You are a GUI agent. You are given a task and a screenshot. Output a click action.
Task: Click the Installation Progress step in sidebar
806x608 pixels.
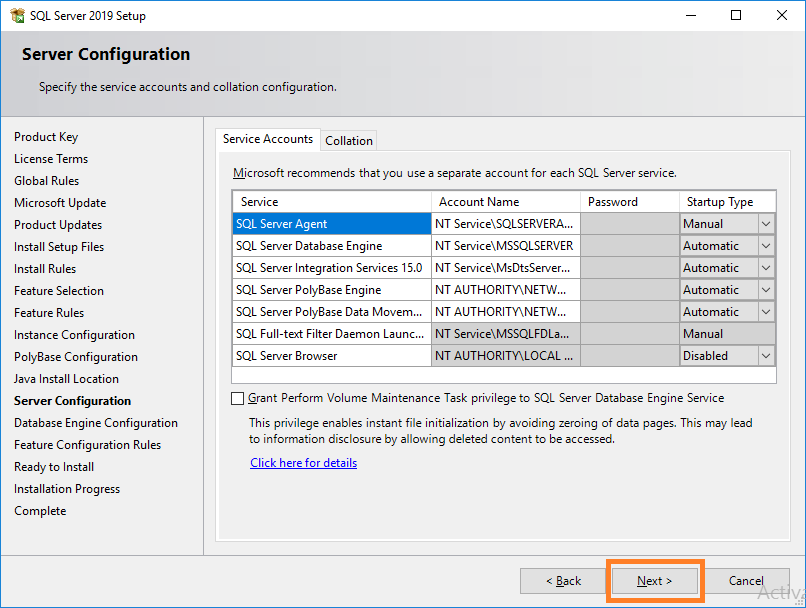click(x=67, y=489)
